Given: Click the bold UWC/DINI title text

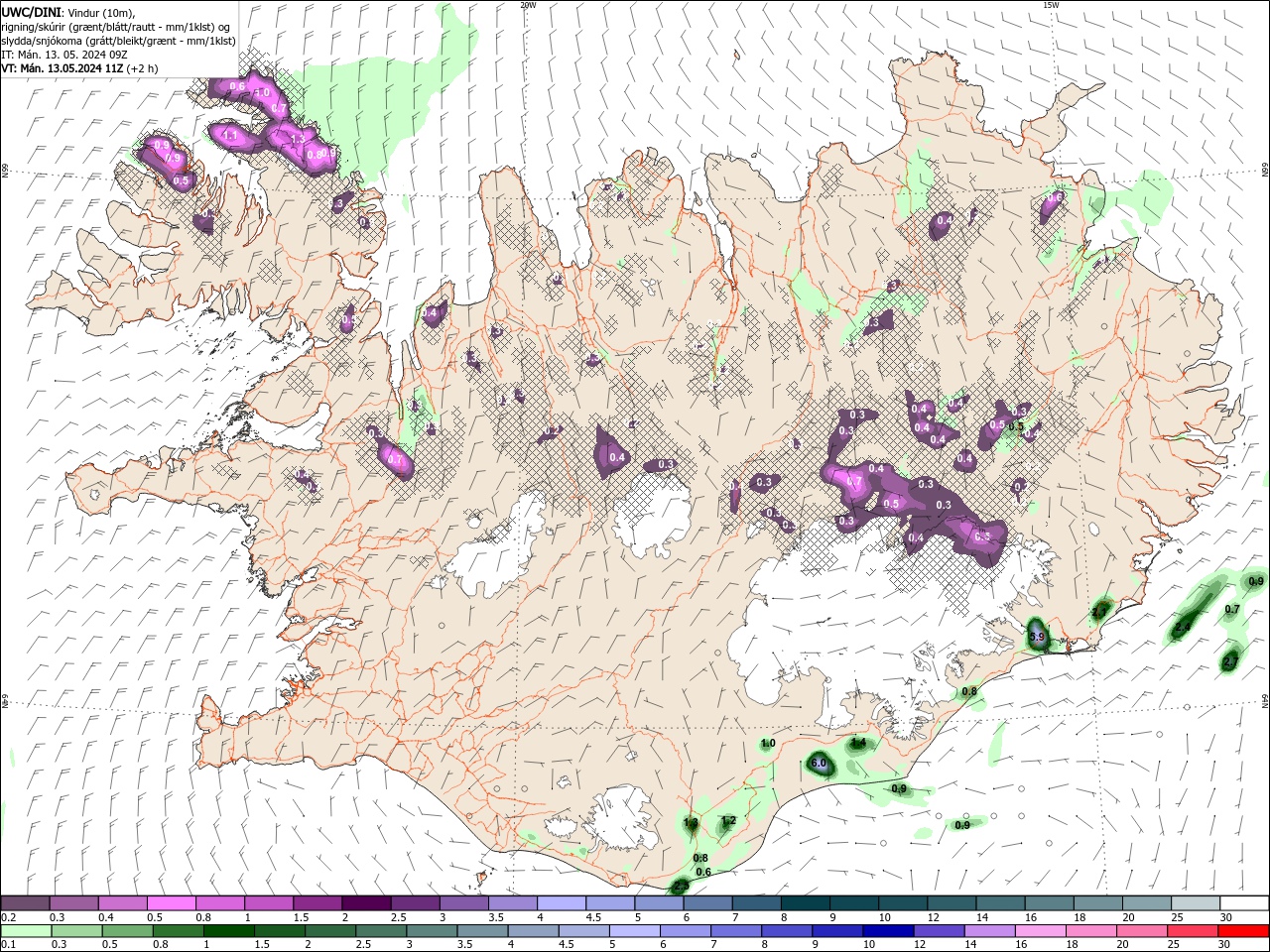Looking at the screenshot, I should click(x=32, y=12).
